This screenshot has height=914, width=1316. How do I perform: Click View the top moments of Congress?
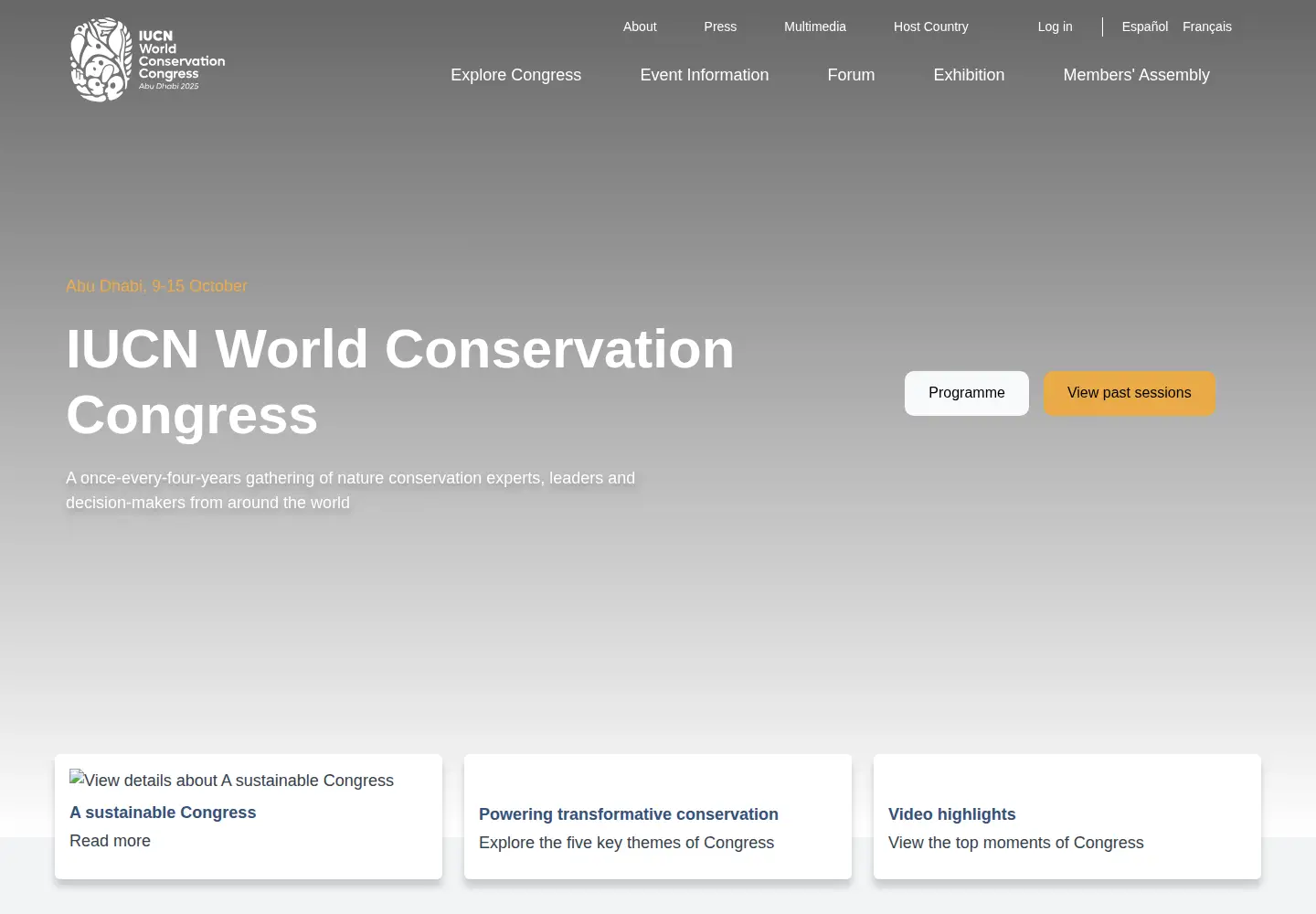pyautogui.click(x=1015, y=843)
